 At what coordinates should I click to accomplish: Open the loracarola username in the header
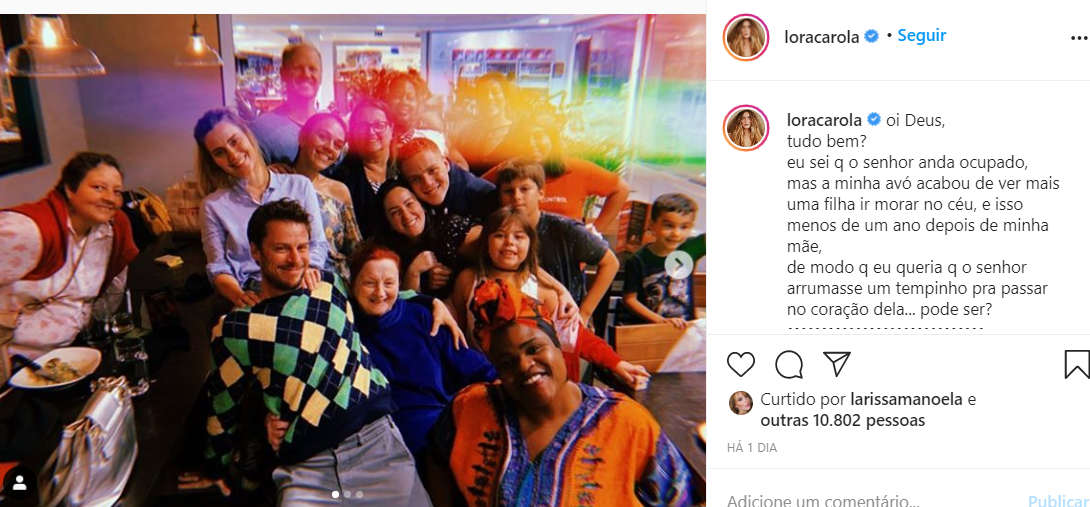[x=822, y=36]
